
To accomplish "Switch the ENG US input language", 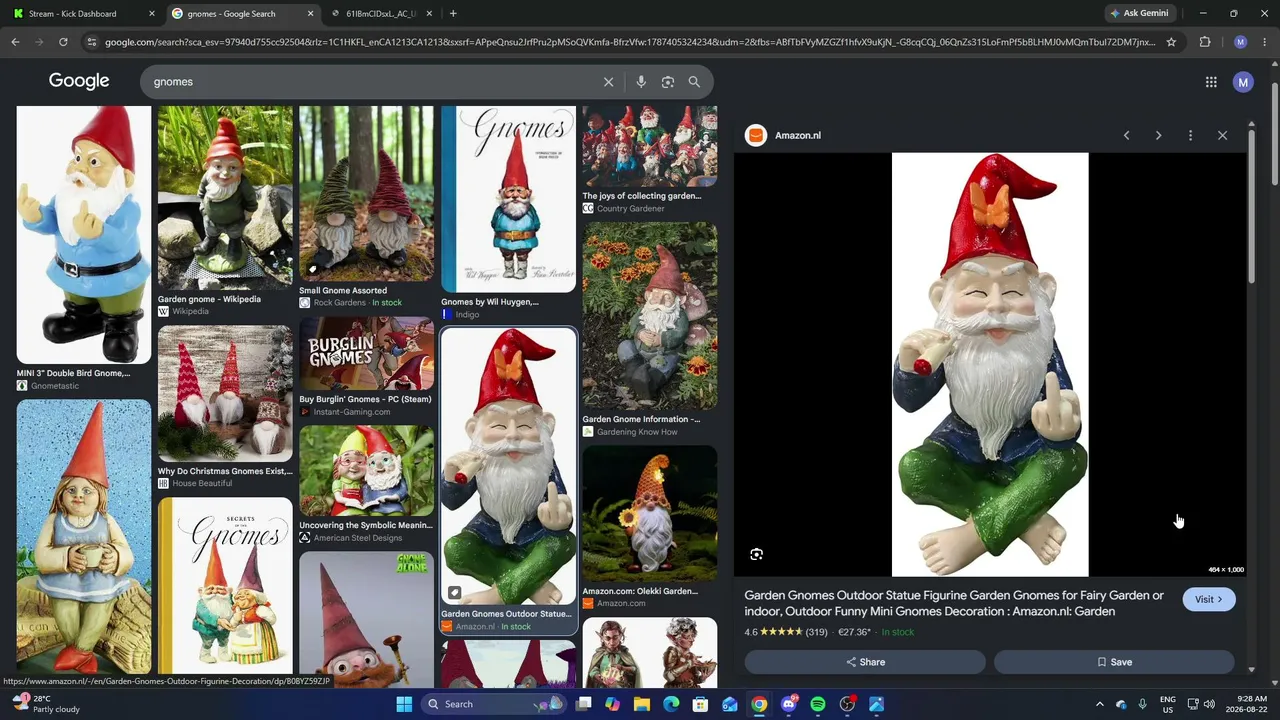I will pos(1167,704).
